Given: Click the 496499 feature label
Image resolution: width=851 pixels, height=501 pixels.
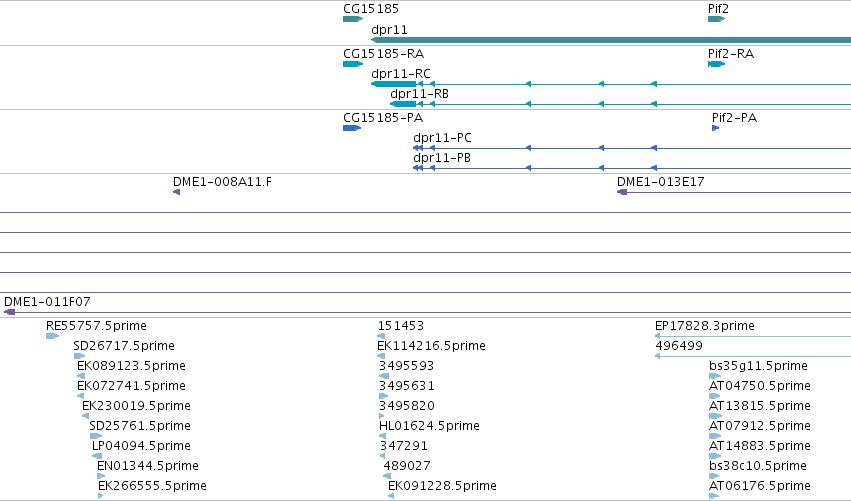Looking at the screenshot, I should [679, 346].
